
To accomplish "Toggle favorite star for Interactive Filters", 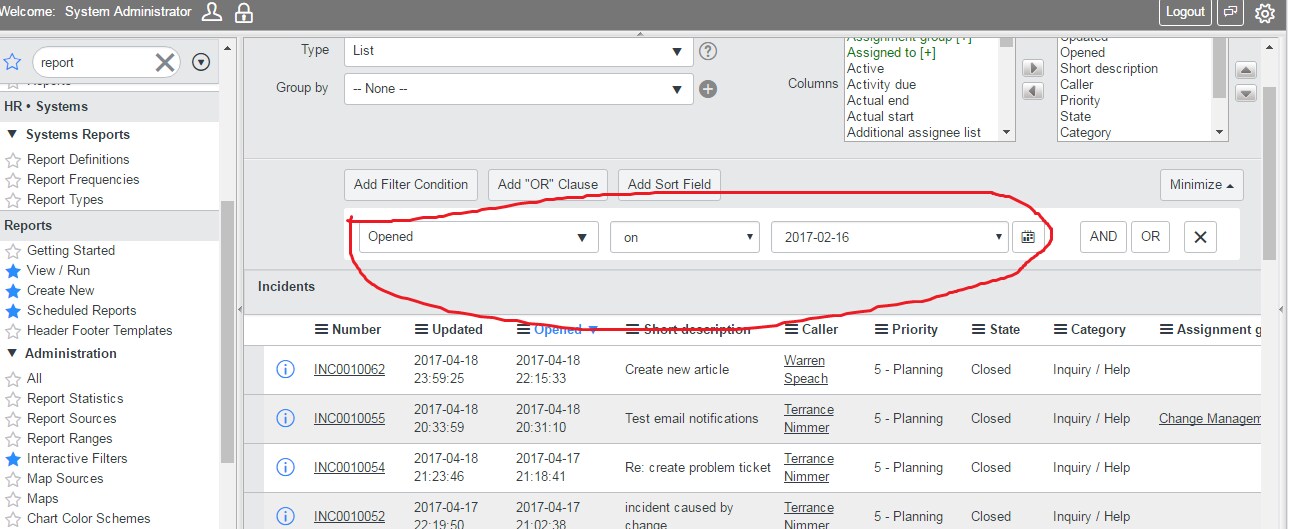I will (x=13, y=459).
